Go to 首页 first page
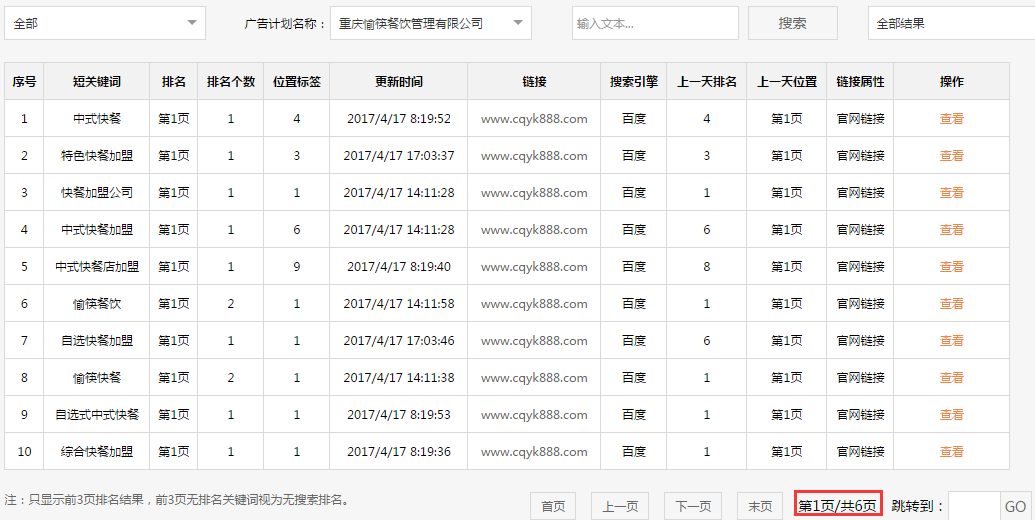This screenshot has height=520, width=1035. 553,506
